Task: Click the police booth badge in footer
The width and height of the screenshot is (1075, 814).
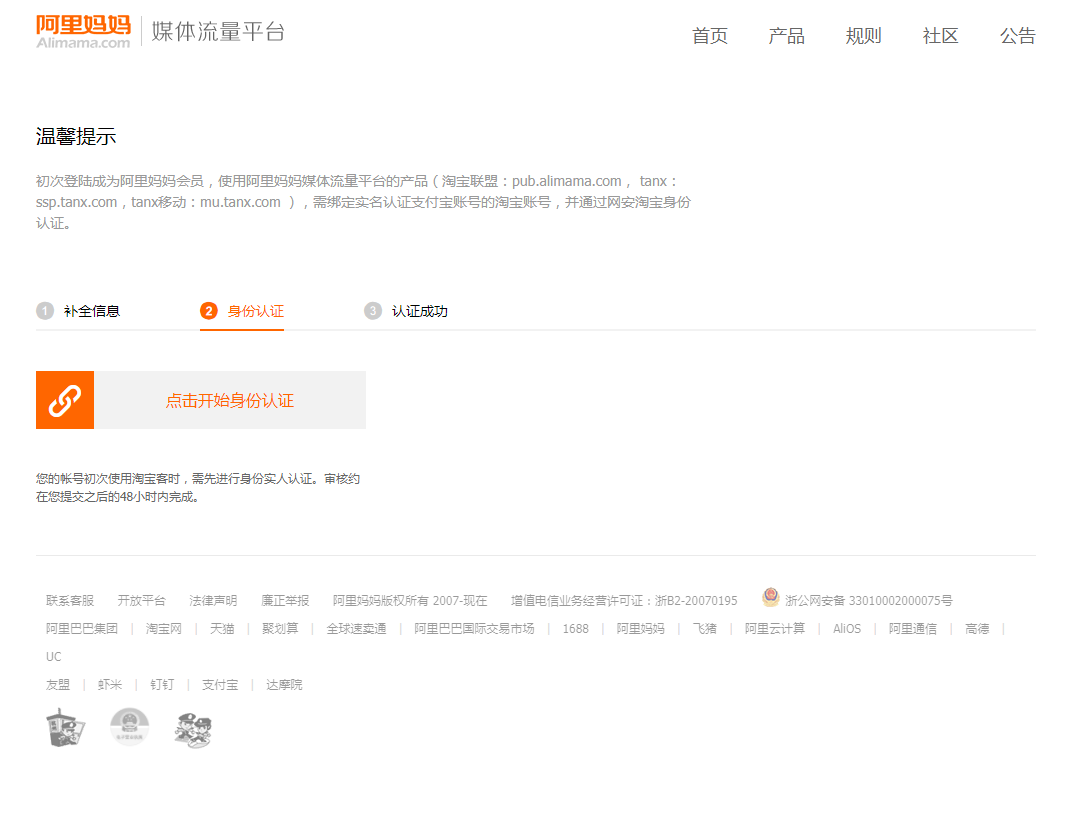Action: click(x=66, y=728)
